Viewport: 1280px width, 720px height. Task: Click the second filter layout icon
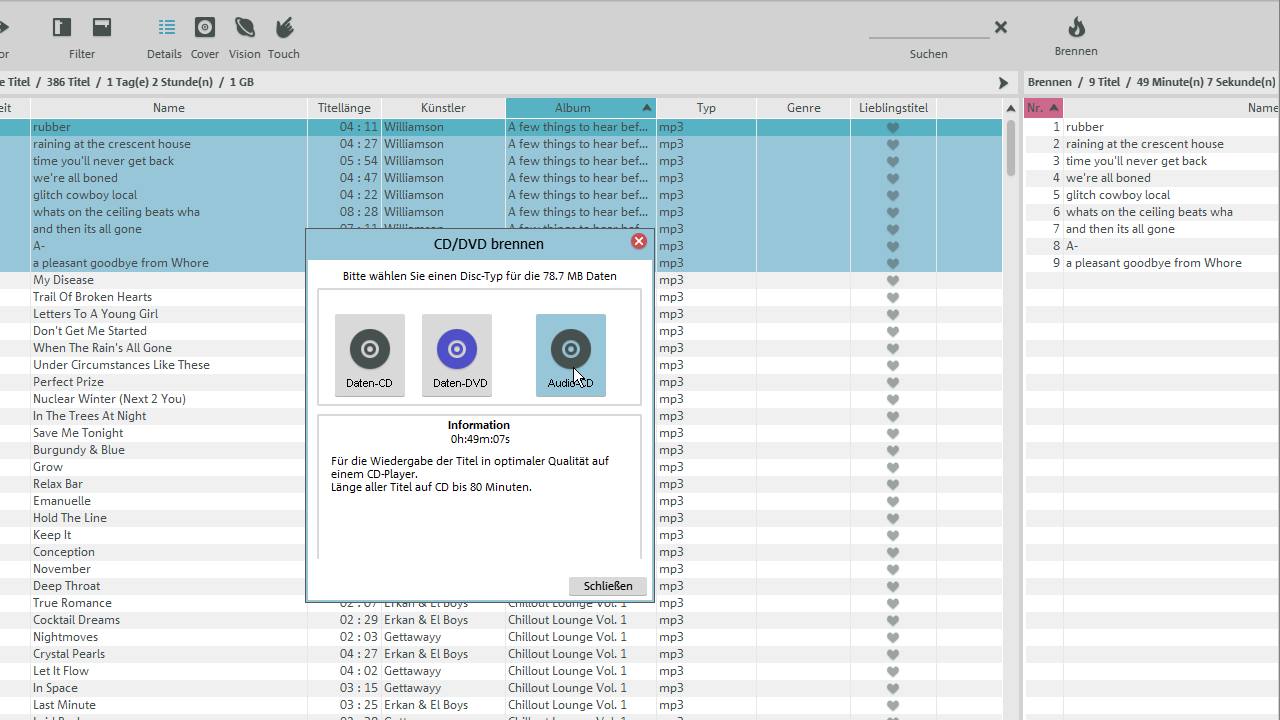tap(102, 27)
